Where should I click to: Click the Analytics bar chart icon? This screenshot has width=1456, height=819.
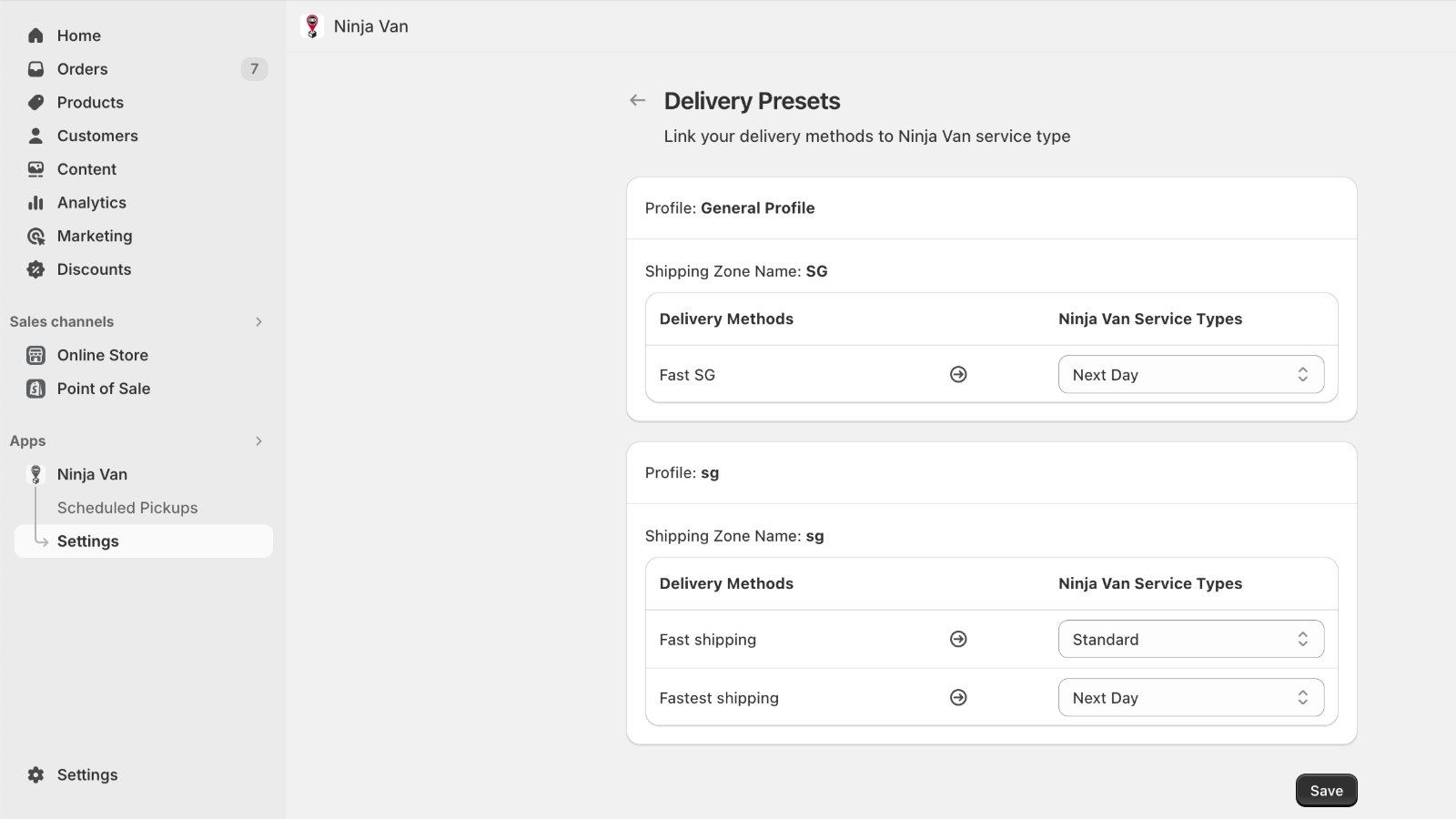[x=35, y=202]
